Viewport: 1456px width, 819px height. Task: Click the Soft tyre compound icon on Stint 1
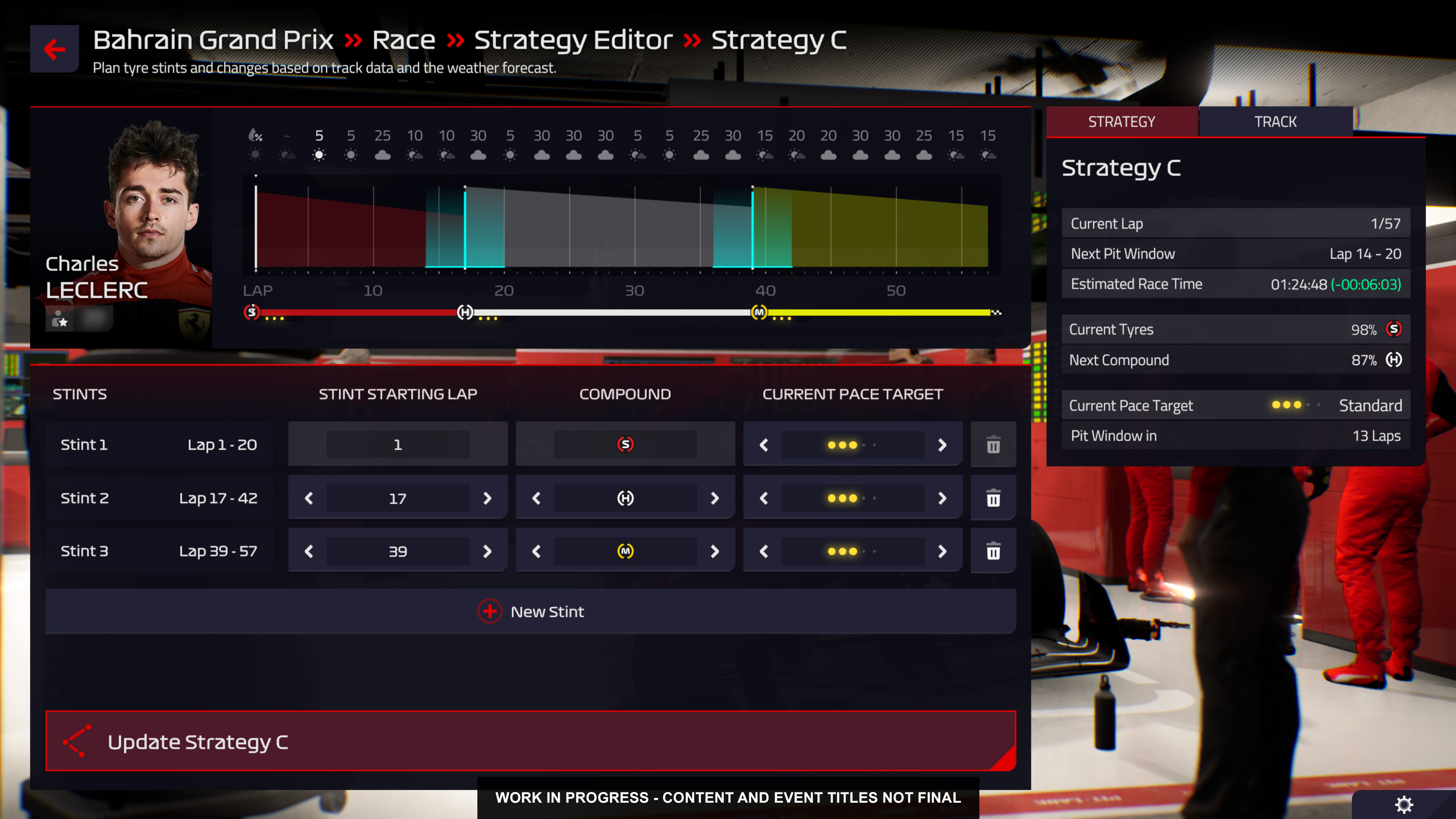[625, 444]
